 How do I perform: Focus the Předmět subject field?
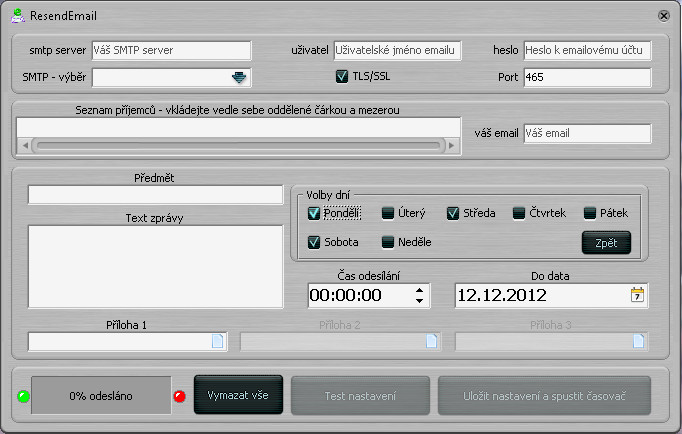click(x=155, y=195)
